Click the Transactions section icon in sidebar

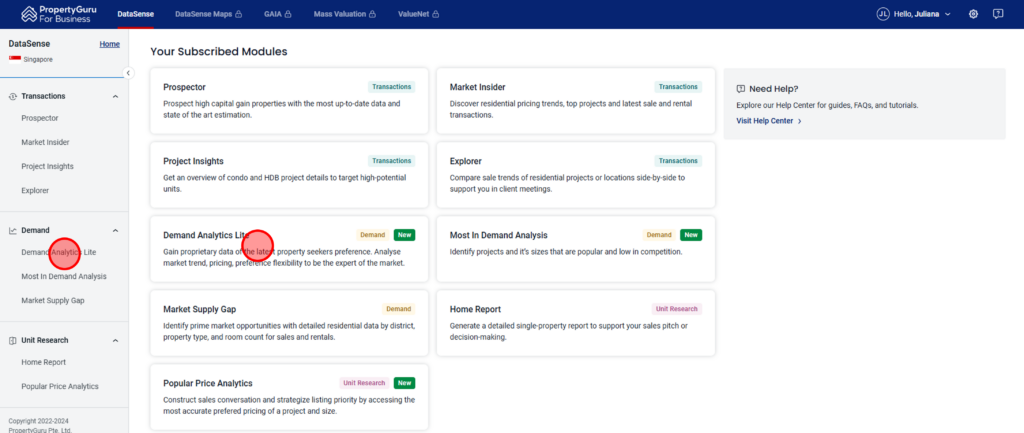[x=12, y=96]
